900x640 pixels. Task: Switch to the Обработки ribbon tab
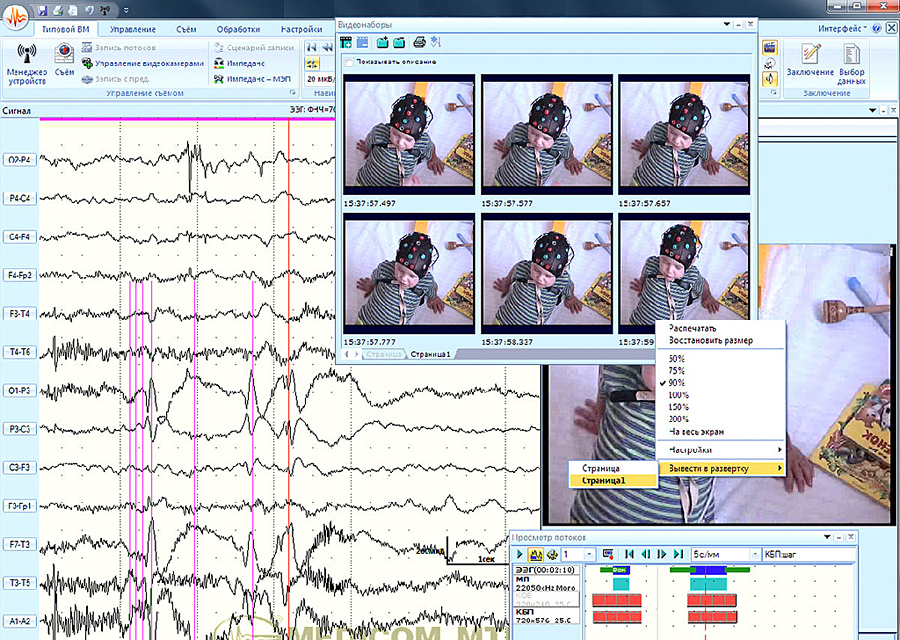(238, 30)
